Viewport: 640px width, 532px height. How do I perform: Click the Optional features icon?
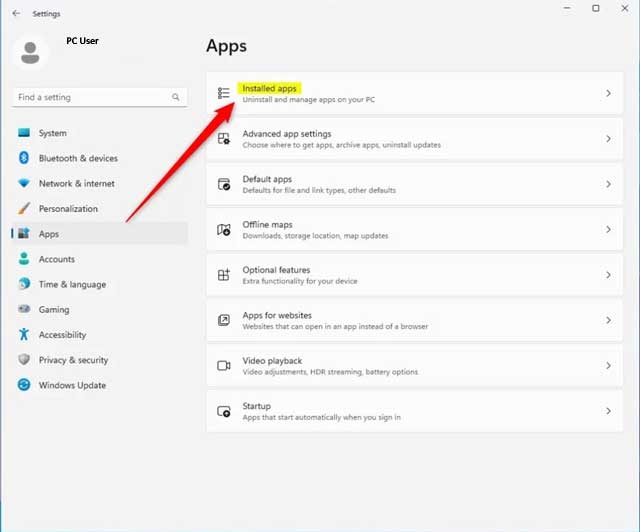pyautogui.click(x=224, y=275)
